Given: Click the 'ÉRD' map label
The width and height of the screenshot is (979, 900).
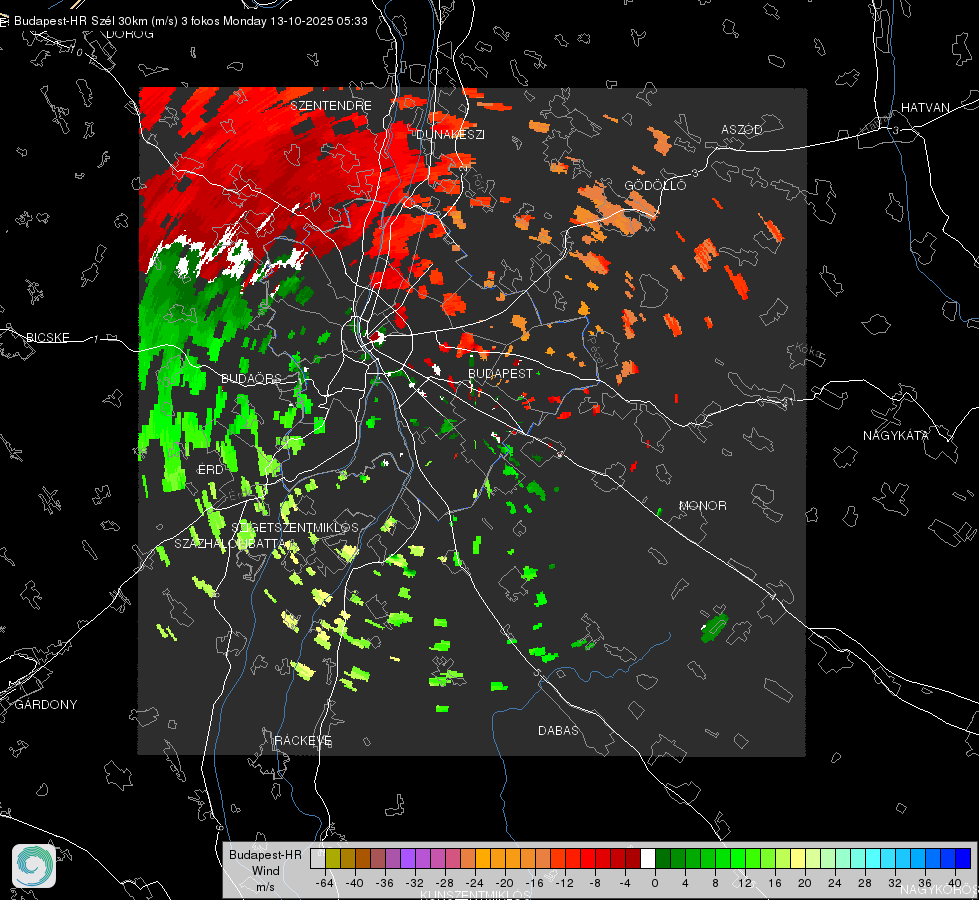Looking at the screenshot, I should point(210,470).
